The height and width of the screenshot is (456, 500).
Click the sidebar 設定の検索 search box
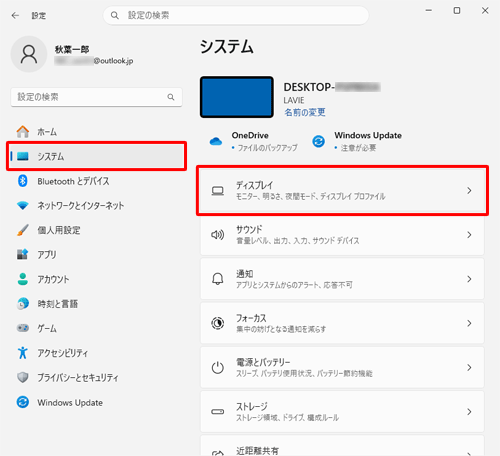(x=96, y=97)
